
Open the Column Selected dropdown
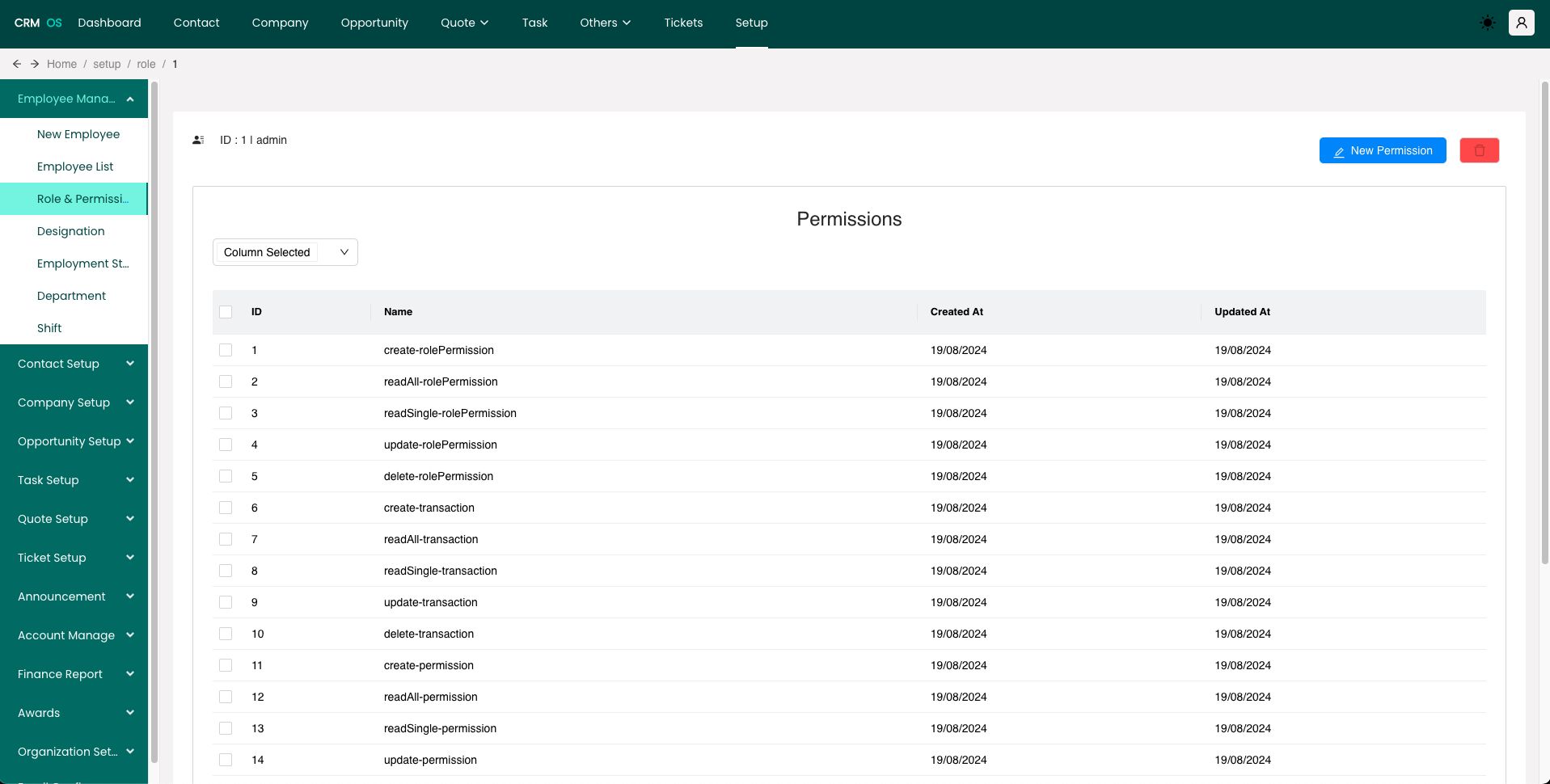point(285,252)
